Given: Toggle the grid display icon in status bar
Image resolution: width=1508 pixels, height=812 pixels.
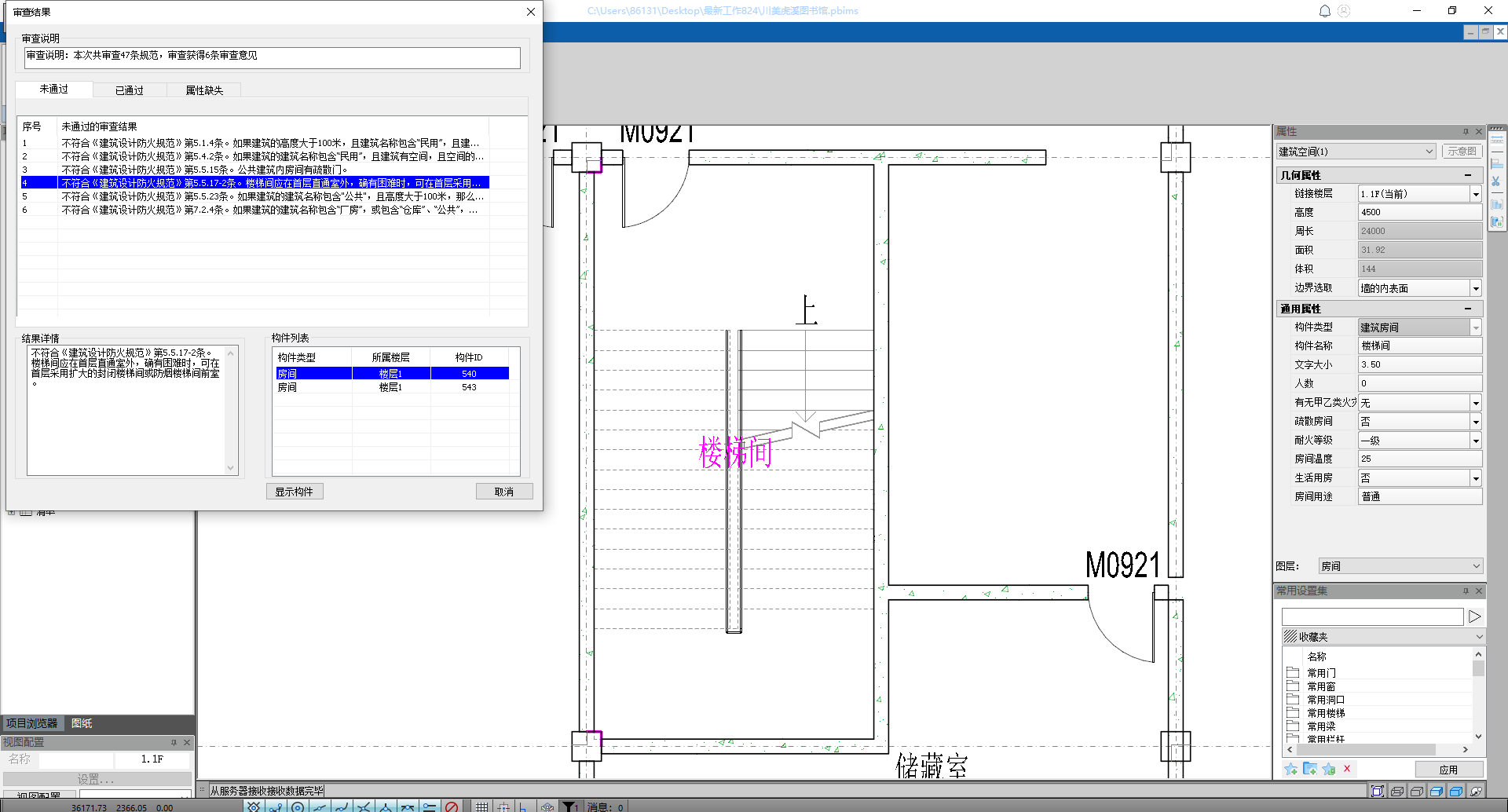Looking at the screenshot, I should tap(481, 807).
